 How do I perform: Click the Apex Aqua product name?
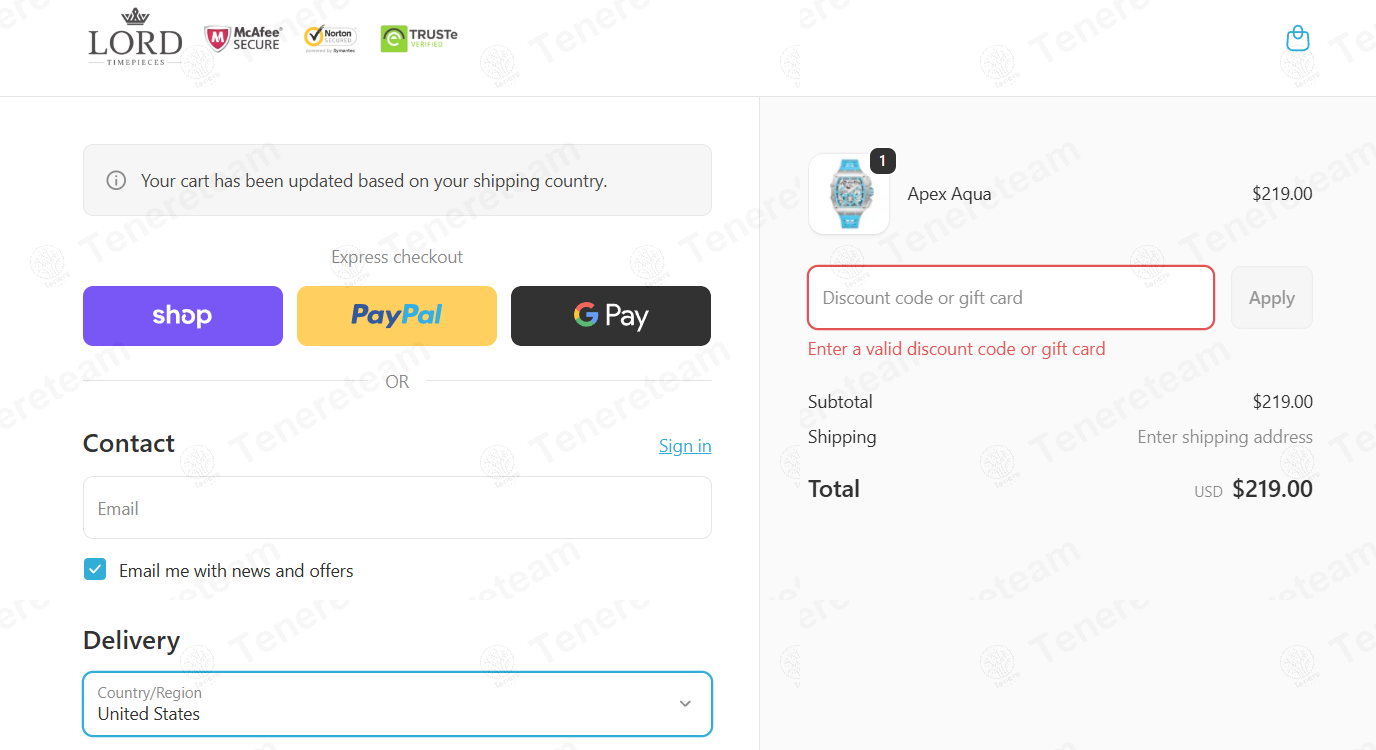point(949,194)
